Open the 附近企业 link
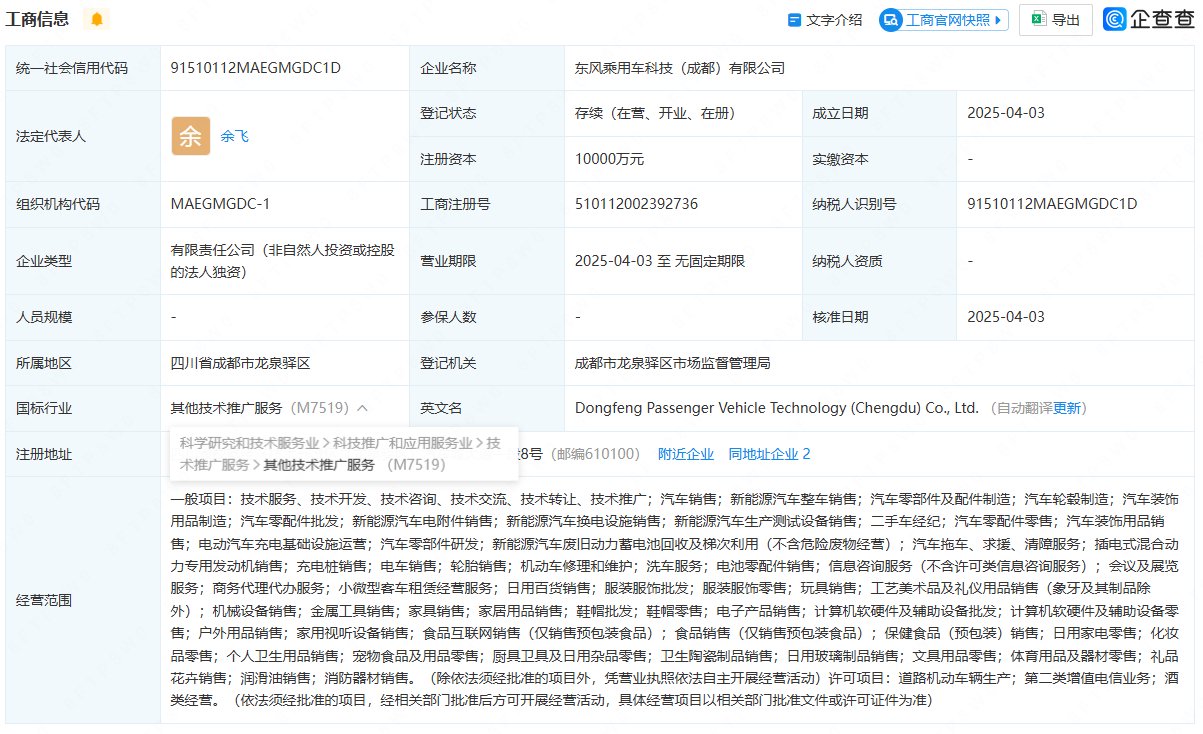 686,453
